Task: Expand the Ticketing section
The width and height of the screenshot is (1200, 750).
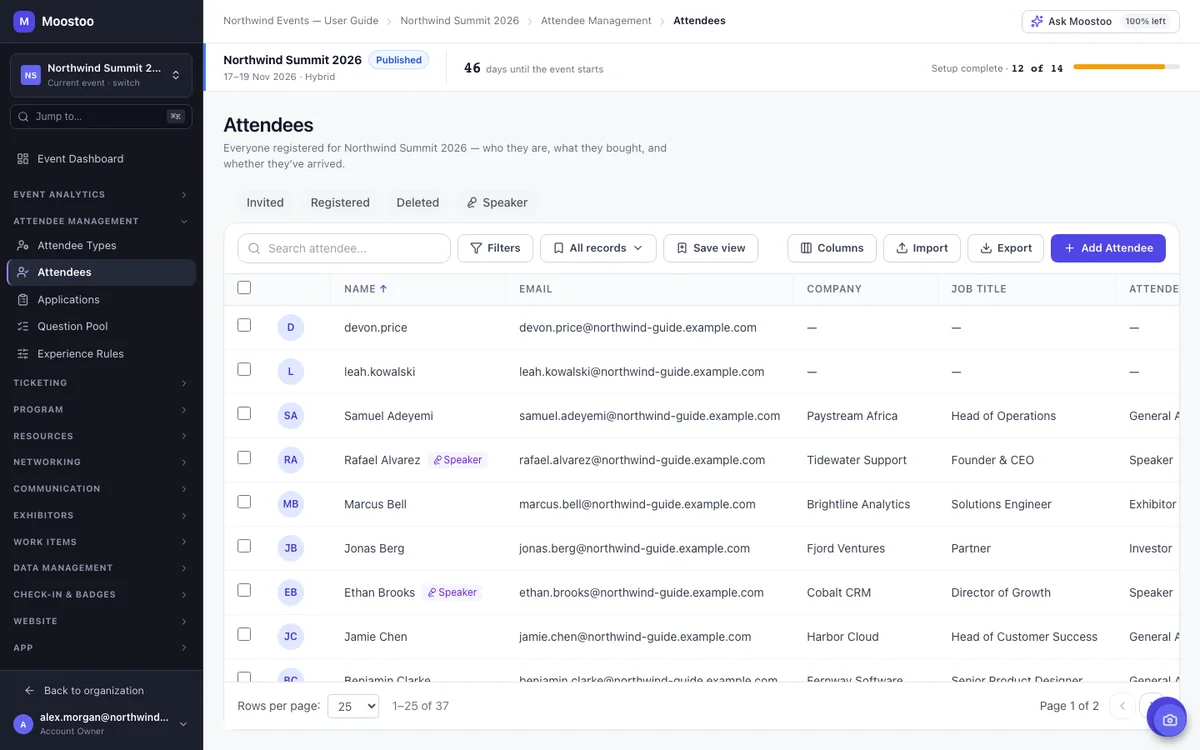Action: click(x=101, y=383)
